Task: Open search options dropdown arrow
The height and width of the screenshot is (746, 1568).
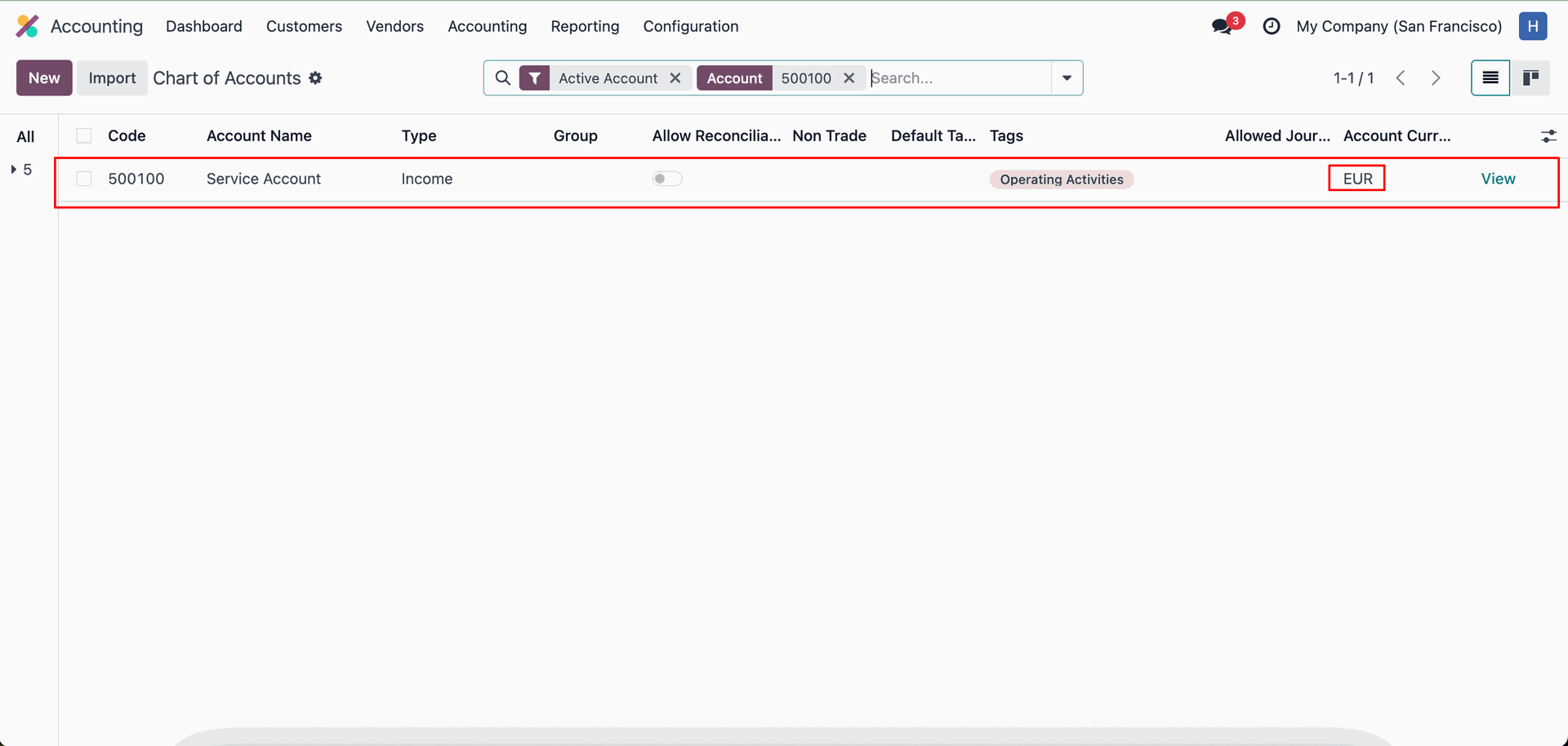Action: pos(1067,78)
